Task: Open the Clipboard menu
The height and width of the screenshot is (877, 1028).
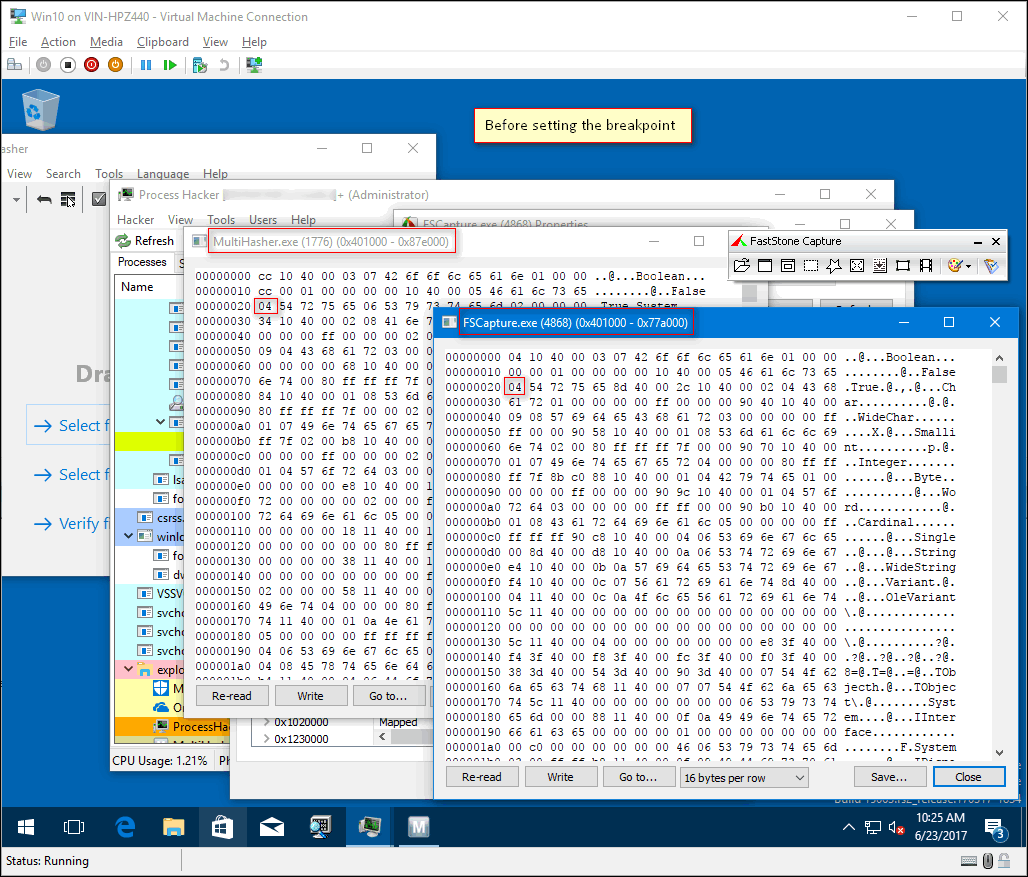Action: pos(163,42)
